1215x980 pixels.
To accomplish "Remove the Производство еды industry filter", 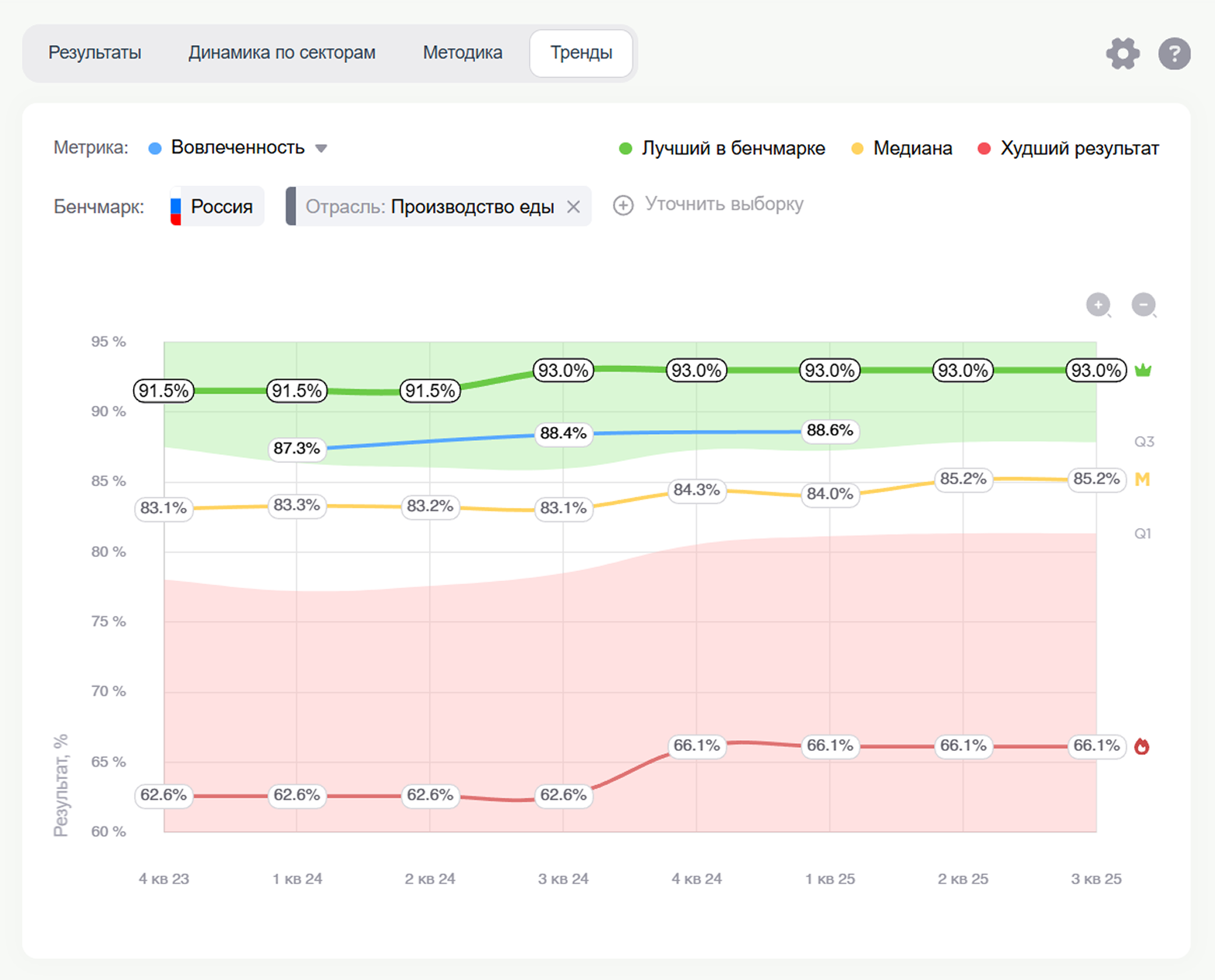I will (x=573, y=206).
